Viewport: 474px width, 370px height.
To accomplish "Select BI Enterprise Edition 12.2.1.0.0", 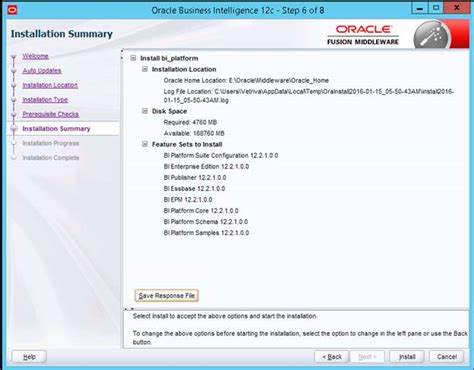I will [x=206, y=166].
